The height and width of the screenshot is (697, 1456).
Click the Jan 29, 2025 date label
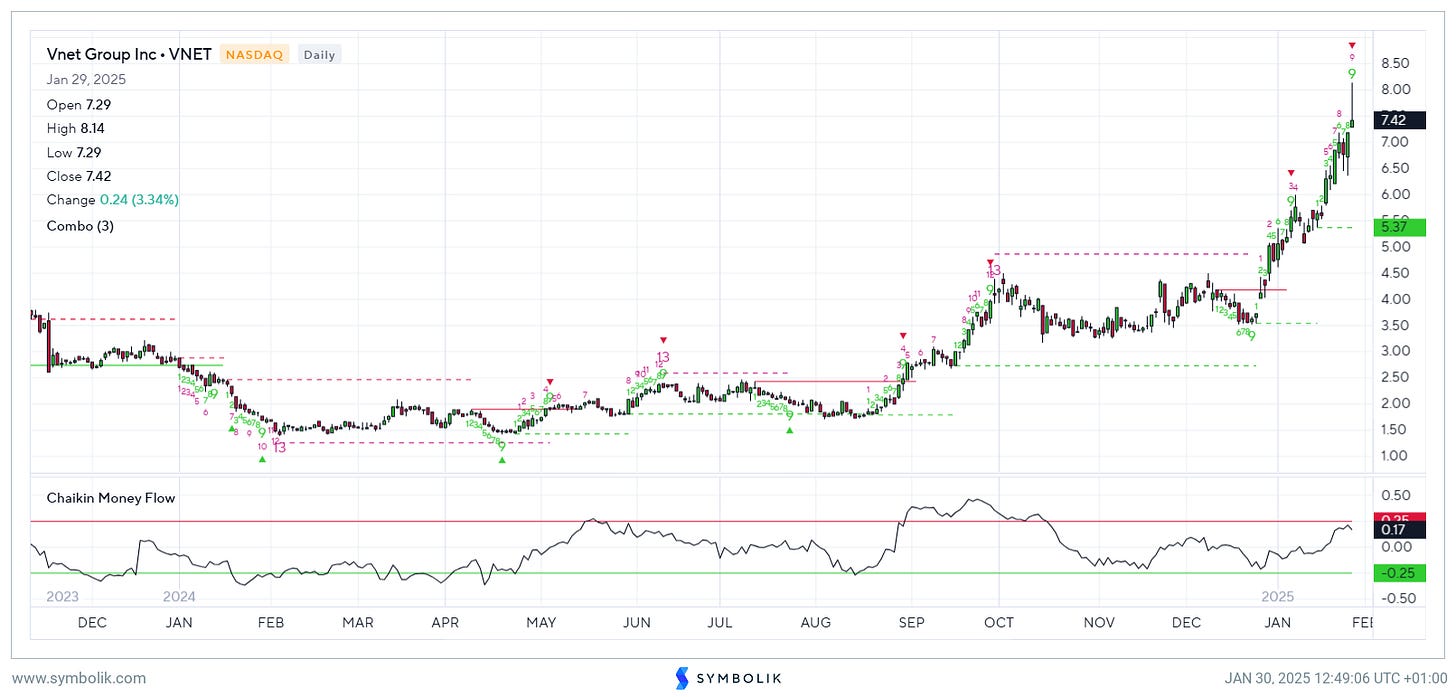pyautogui.click(x=86, y=80)
